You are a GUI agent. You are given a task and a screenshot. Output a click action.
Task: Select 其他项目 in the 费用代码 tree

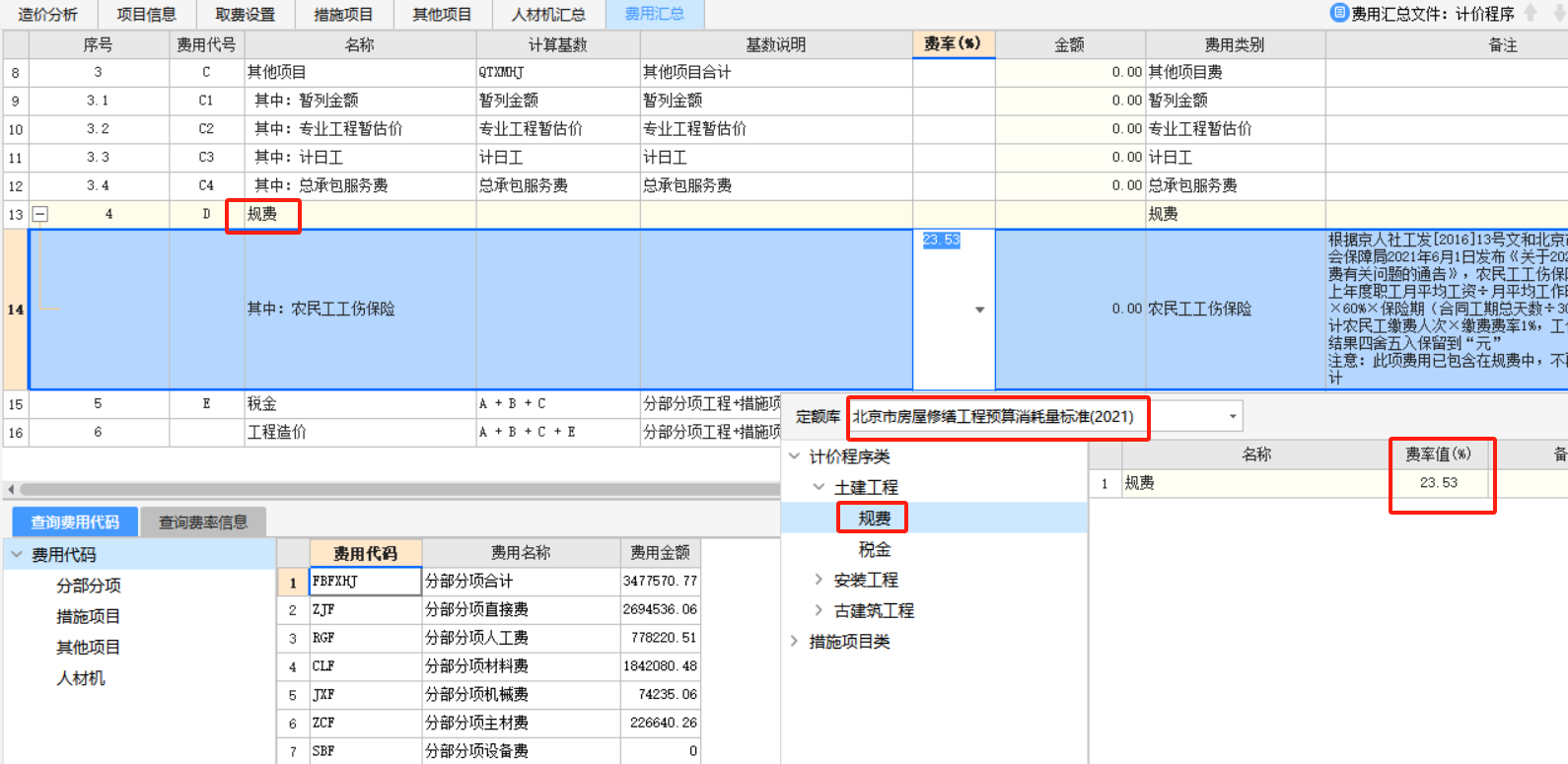89,647
